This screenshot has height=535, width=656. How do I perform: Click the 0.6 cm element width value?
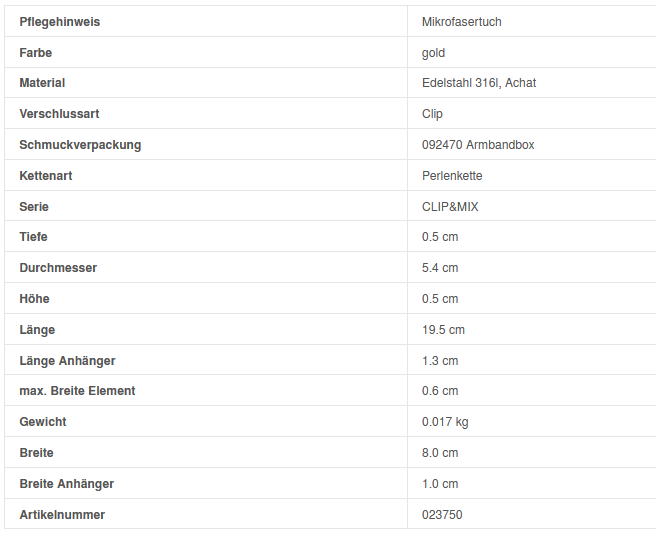(x=440, y=391)
